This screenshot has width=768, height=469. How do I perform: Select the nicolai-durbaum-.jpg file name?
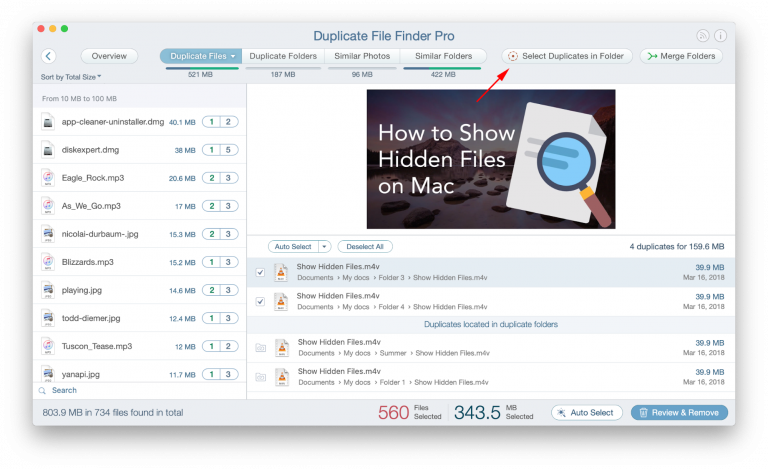pyautogui.click(x=100, y=234)
